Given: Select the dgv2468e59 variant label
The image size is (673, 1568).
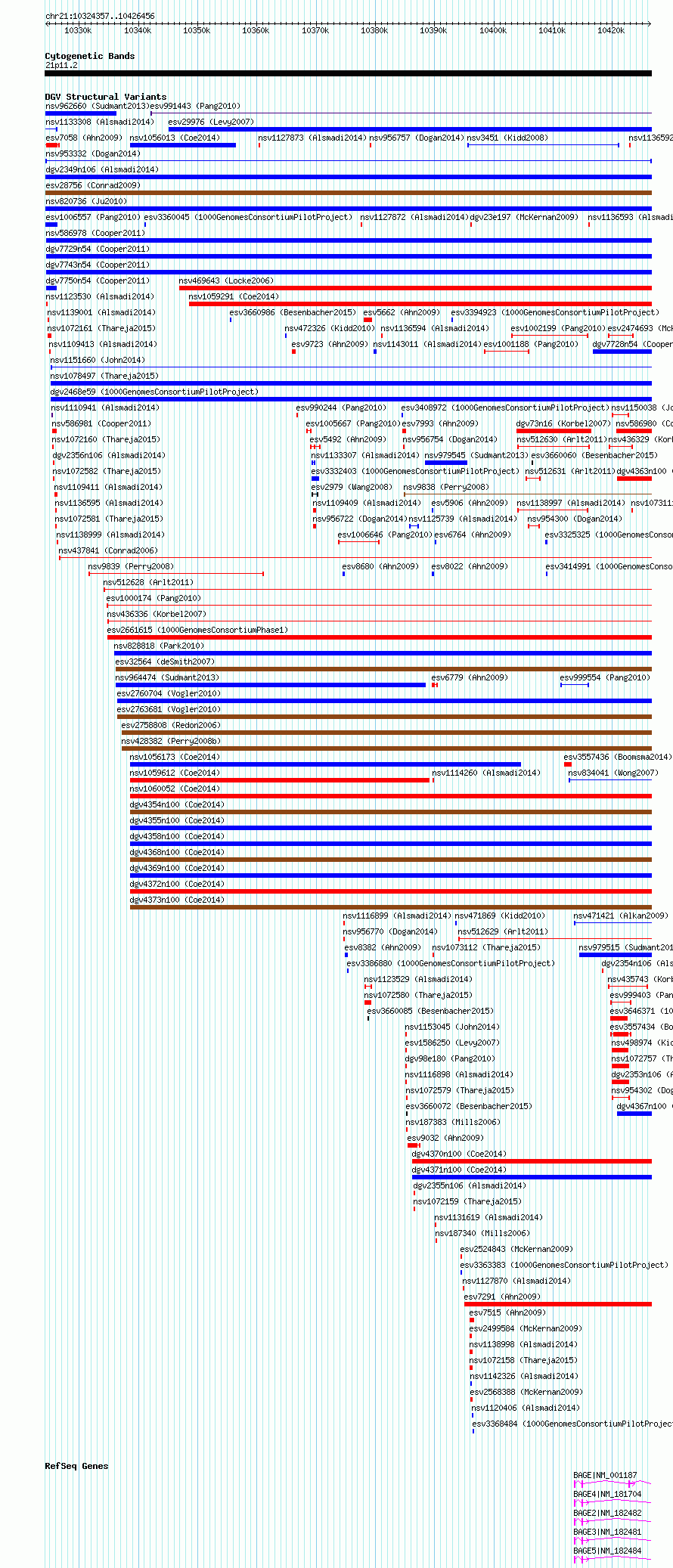Looking at the screenshot, I should (154, 392).
